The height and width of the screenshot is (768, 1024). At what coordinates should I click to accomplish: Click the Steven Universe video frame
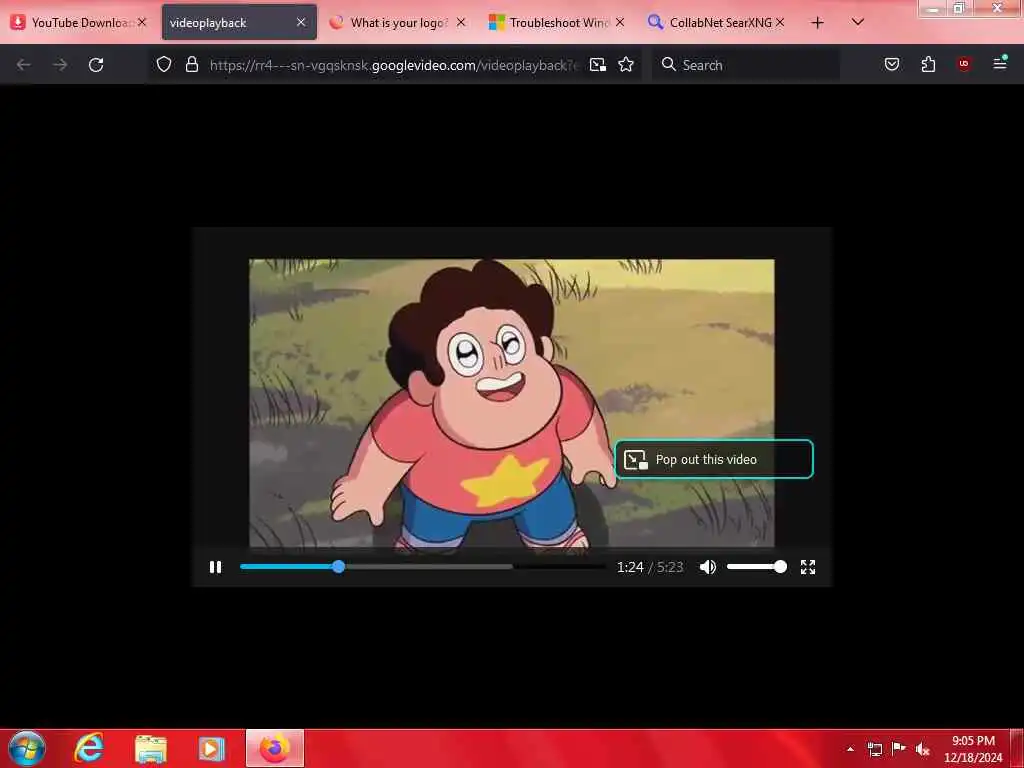511,402
